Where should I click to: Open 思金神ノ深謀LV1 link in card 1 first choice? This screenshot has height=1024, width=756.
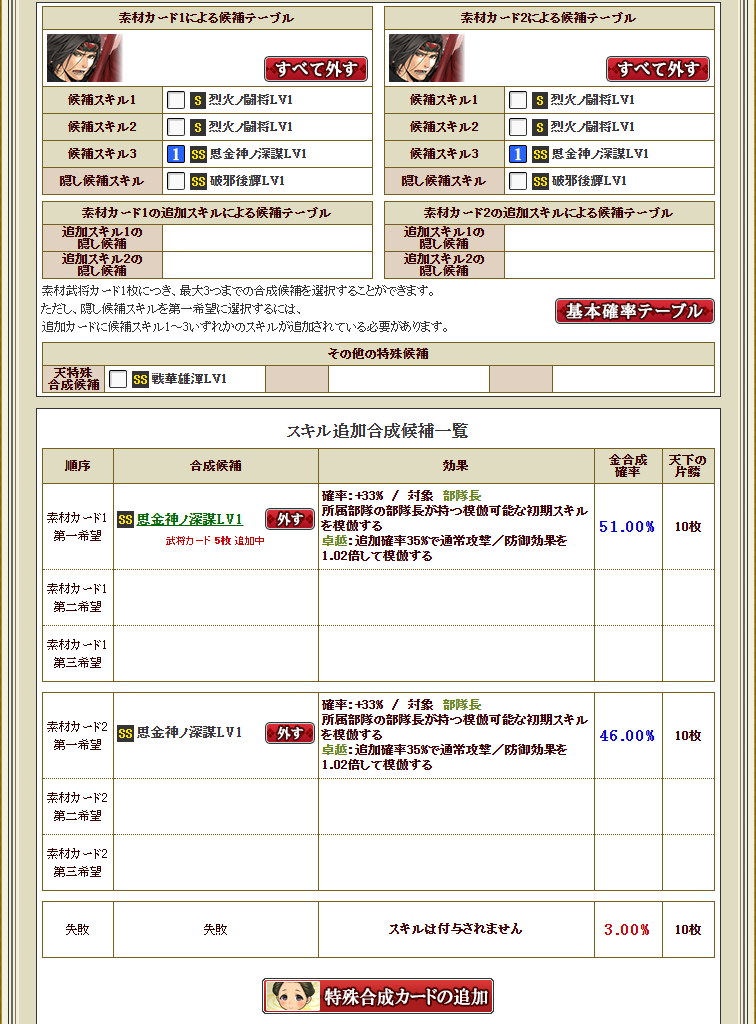(189, 519)
